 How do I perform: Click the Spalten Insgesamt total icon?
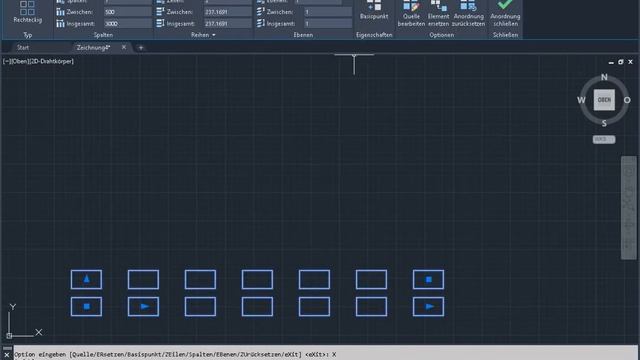pos(60,23)
